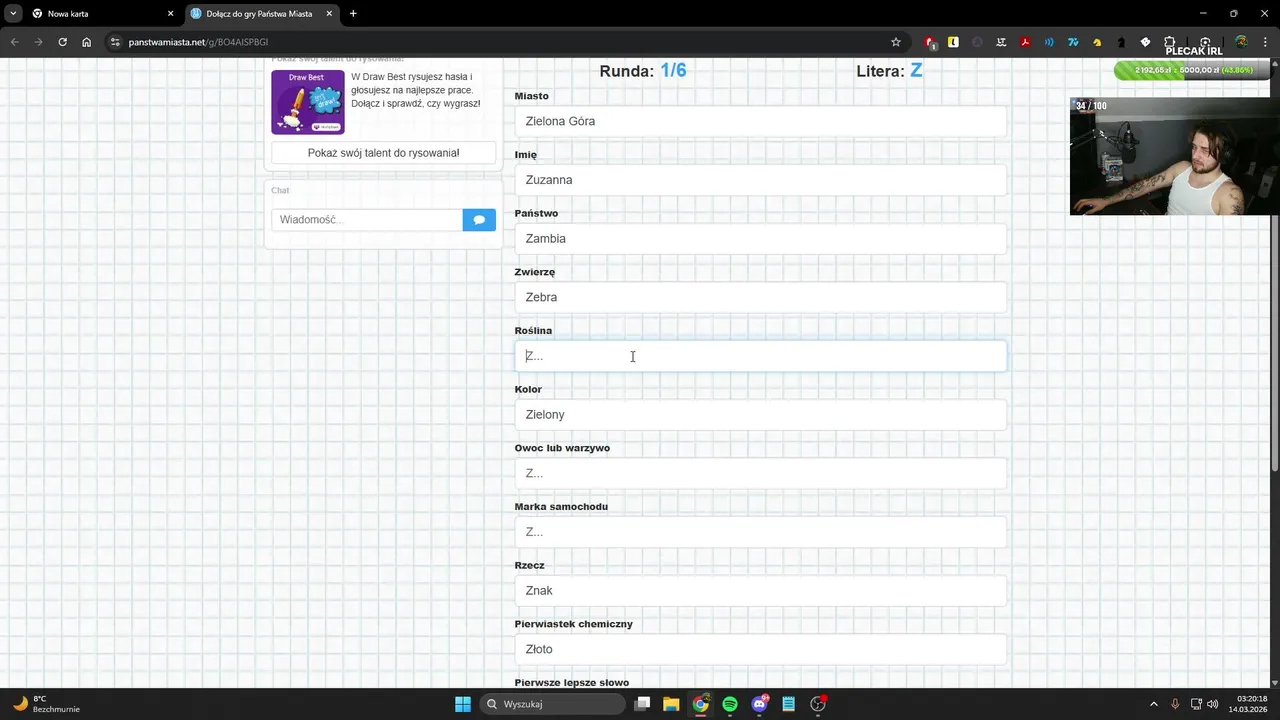Click the Rzecz field with Znak
Screen dimensions: 1280x720
(x=760, y=591)
